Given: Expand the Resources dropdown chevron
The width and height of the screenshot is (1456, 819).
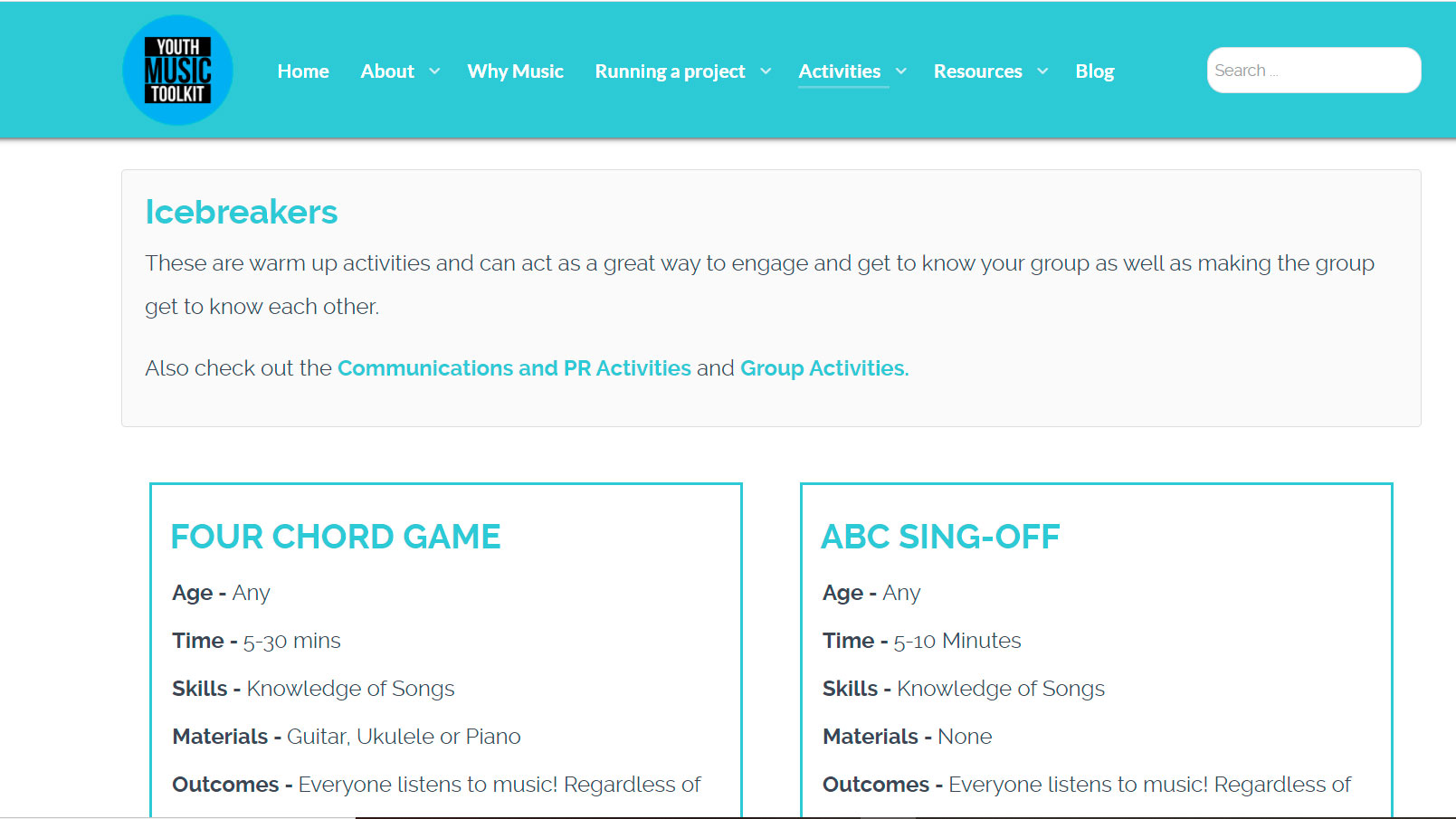Looking at the screenshot, I should click(x=1042, y=71).
